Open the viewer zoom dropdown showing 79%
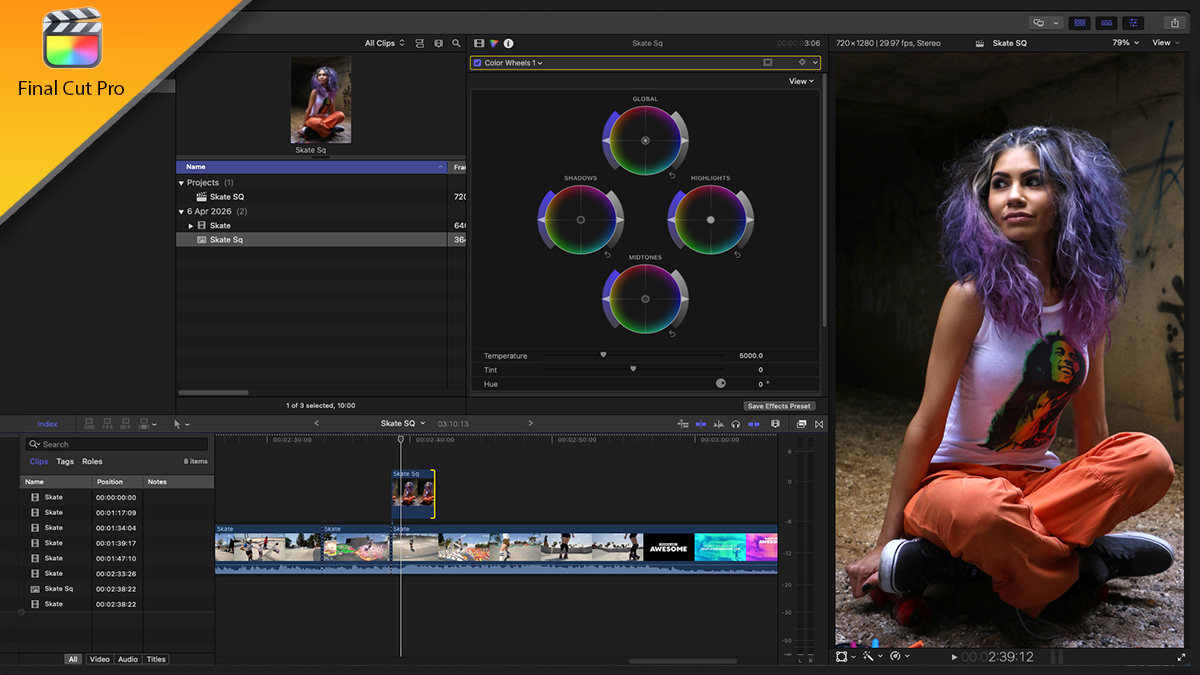 coord(1122,43)
